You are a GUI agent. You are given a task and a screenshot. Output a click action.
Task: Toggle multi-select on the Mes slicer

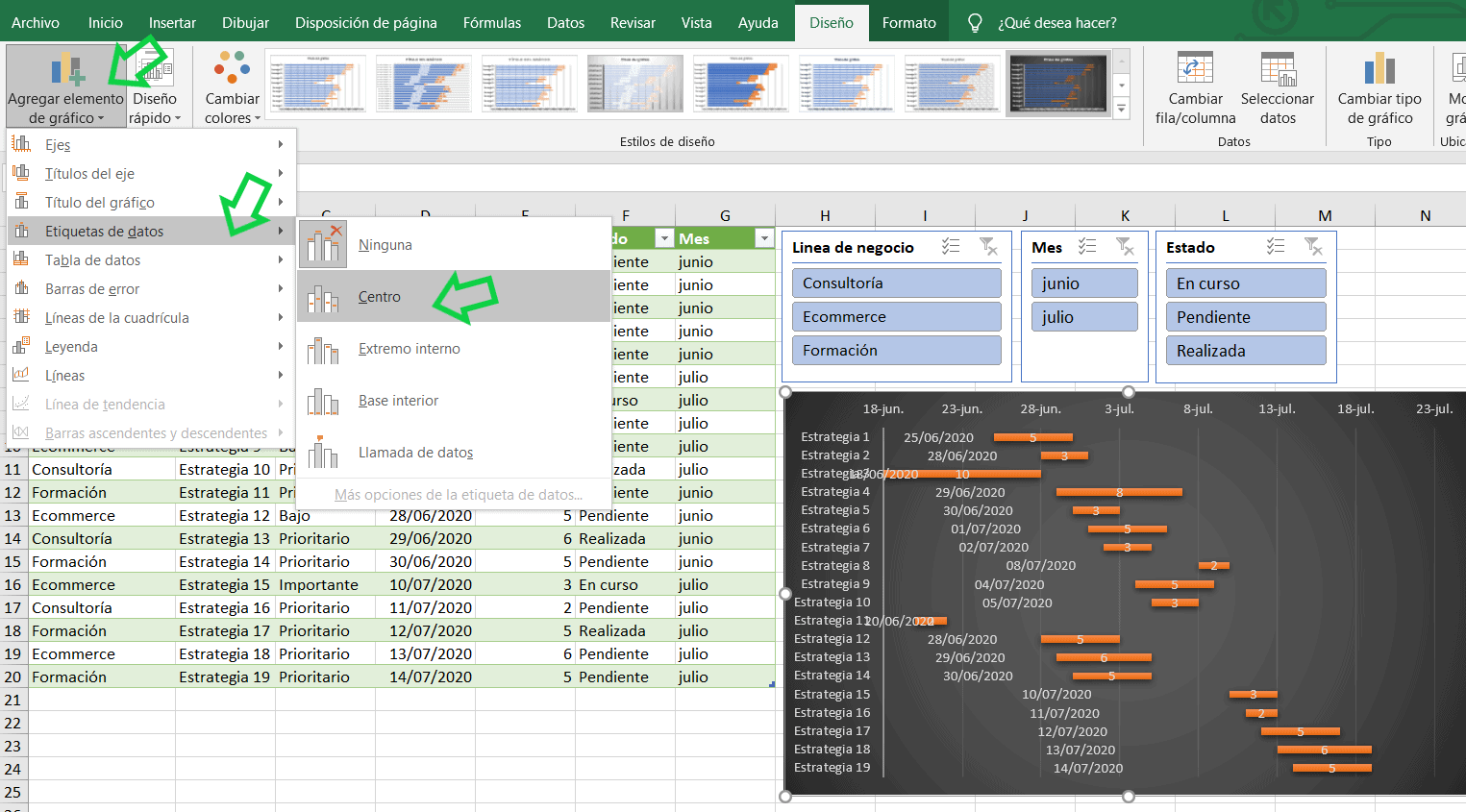point(1087,247)
